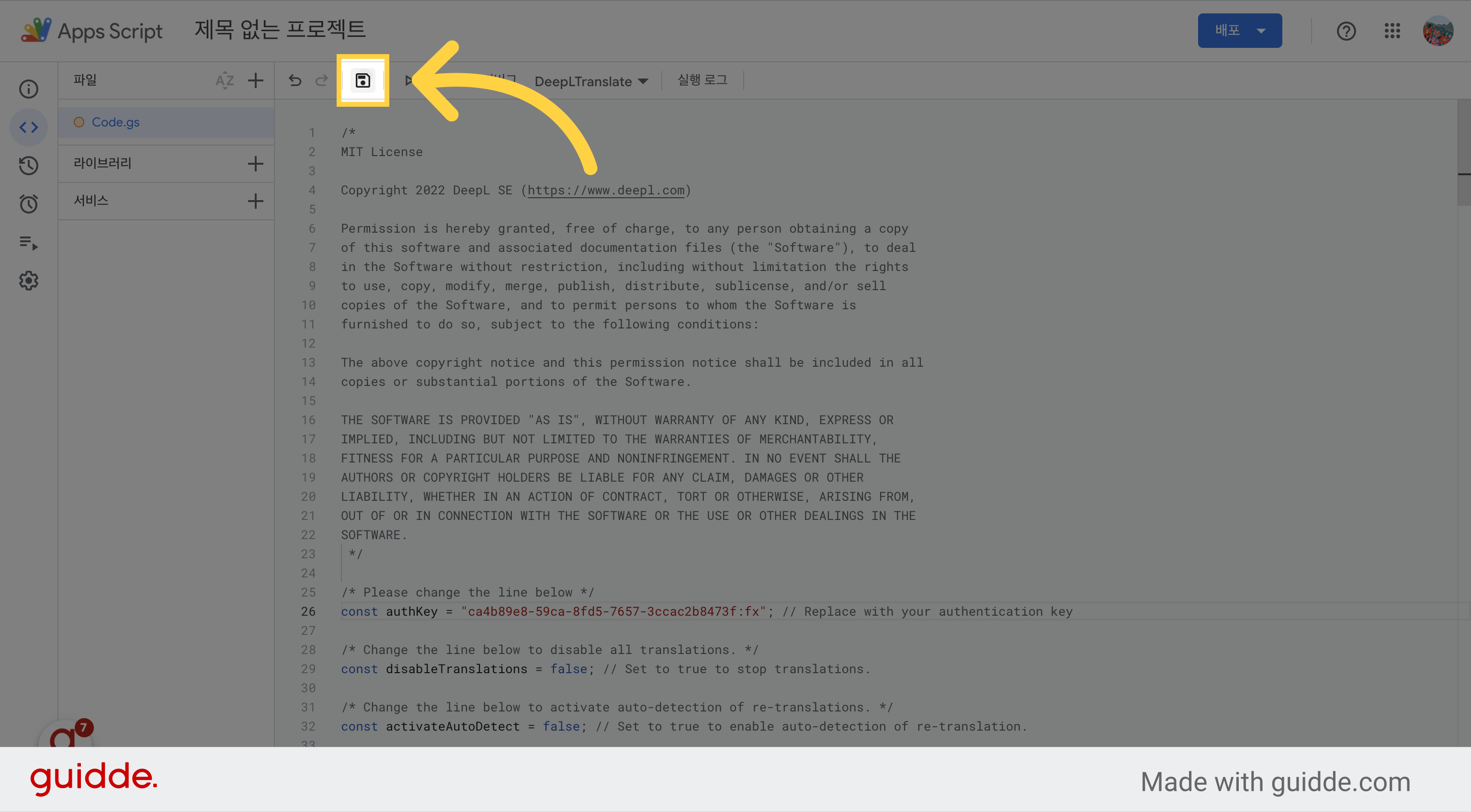Add a library with the plus icon

pos(255,164)
